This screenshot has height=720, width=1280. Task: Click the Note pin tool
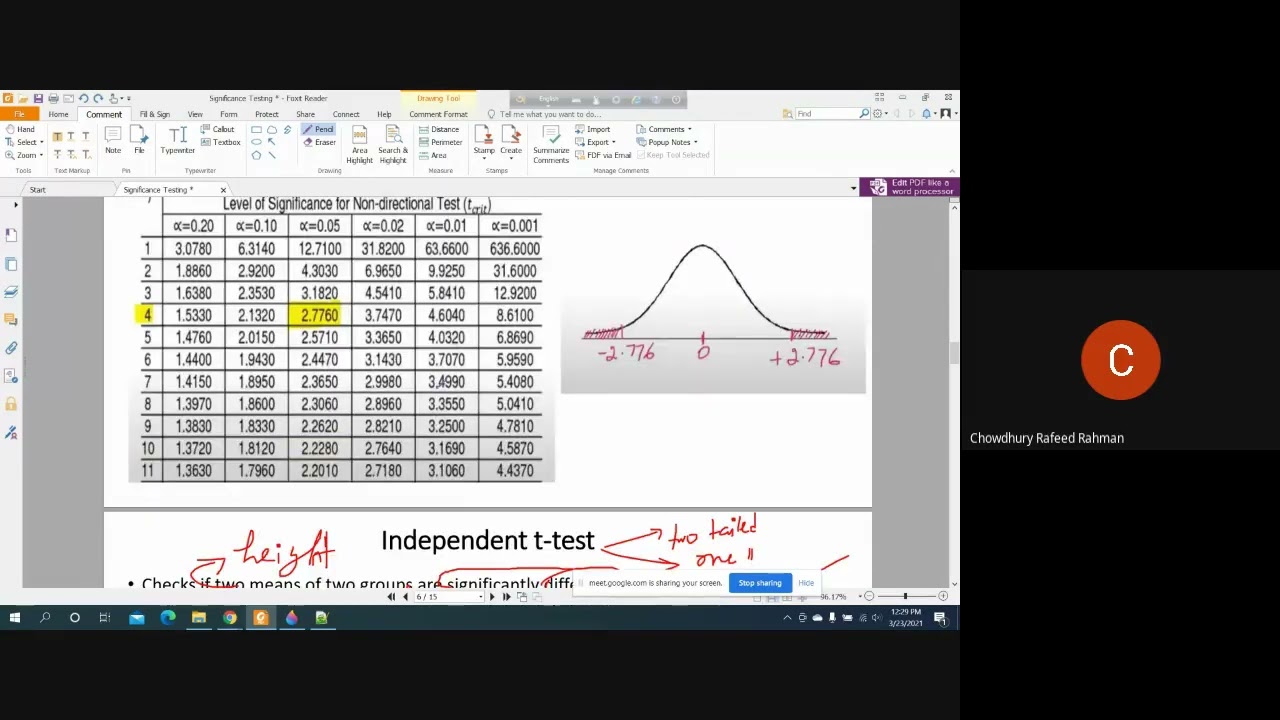click(113, 141)
